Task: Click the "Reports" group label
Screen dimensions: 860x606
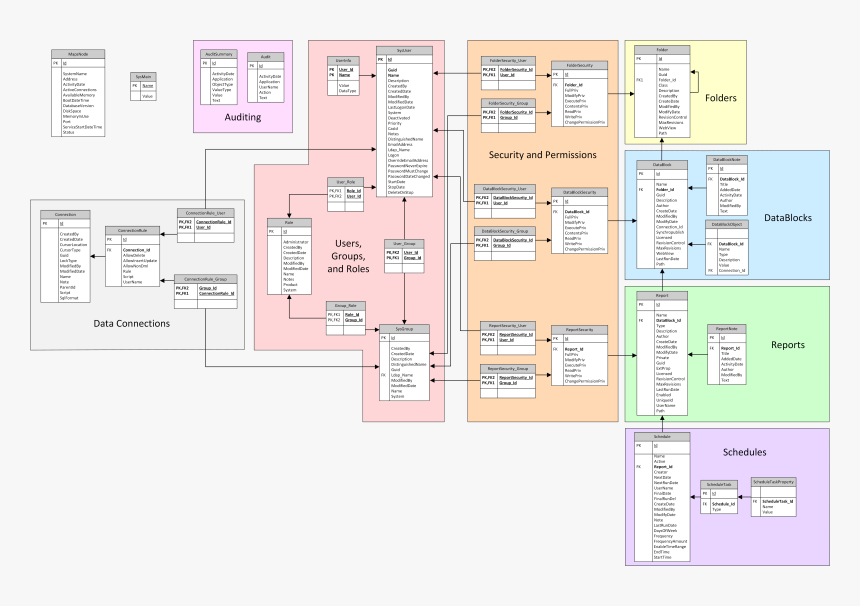Action: (788, 344)
